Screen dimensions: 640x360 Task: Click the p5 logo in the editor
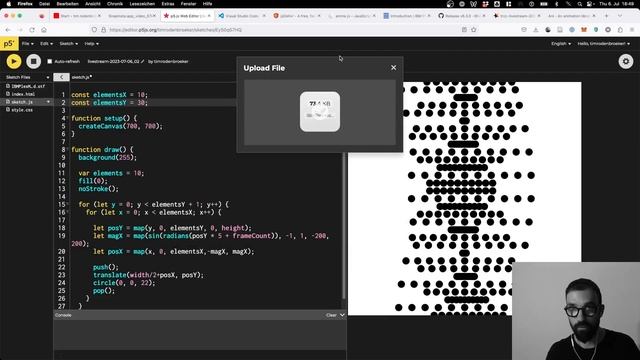coord(9,44)
